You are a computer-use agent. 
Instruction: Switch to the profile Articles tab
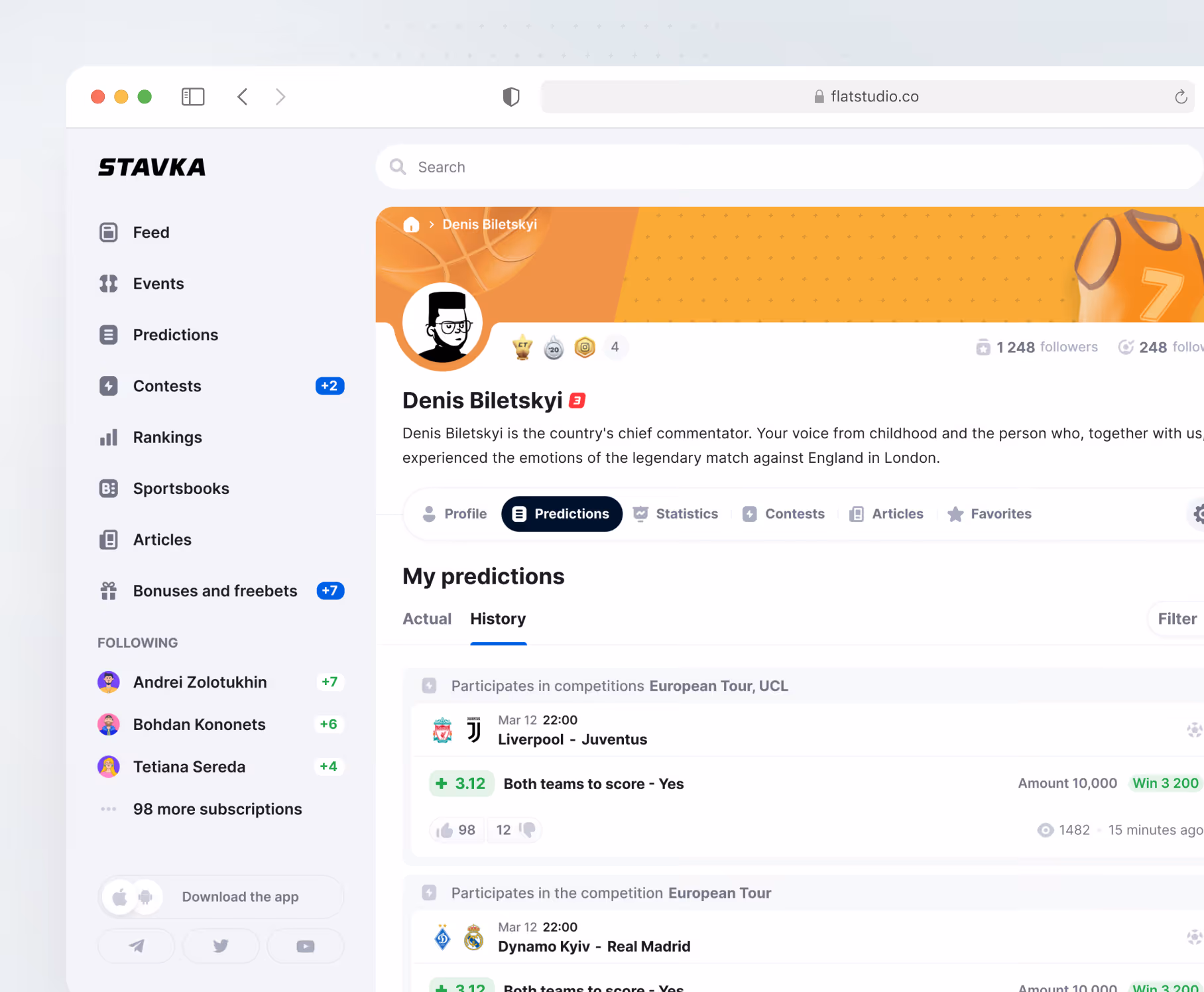[886, 514]
